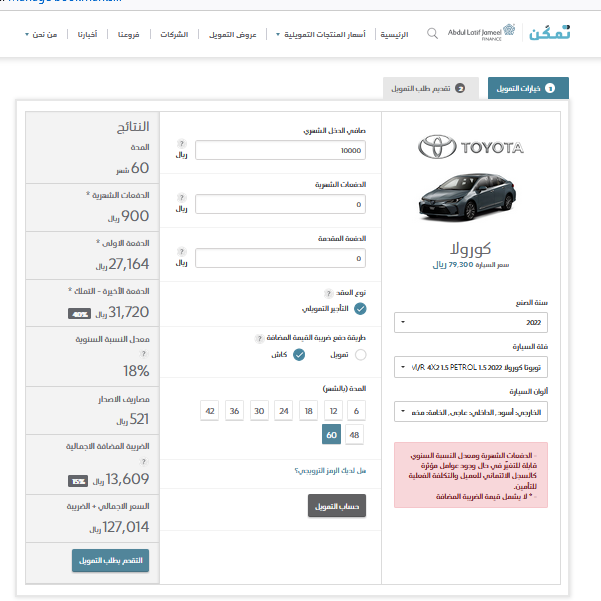Select the 12 month duration
The image size is (601, 601).
click(x=333, y=411)
